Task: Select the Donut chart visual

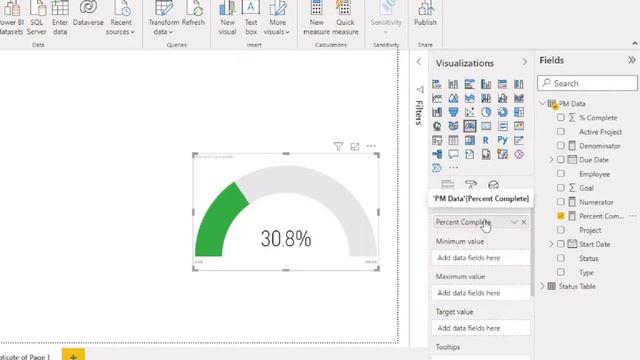Action: (502, 112)
